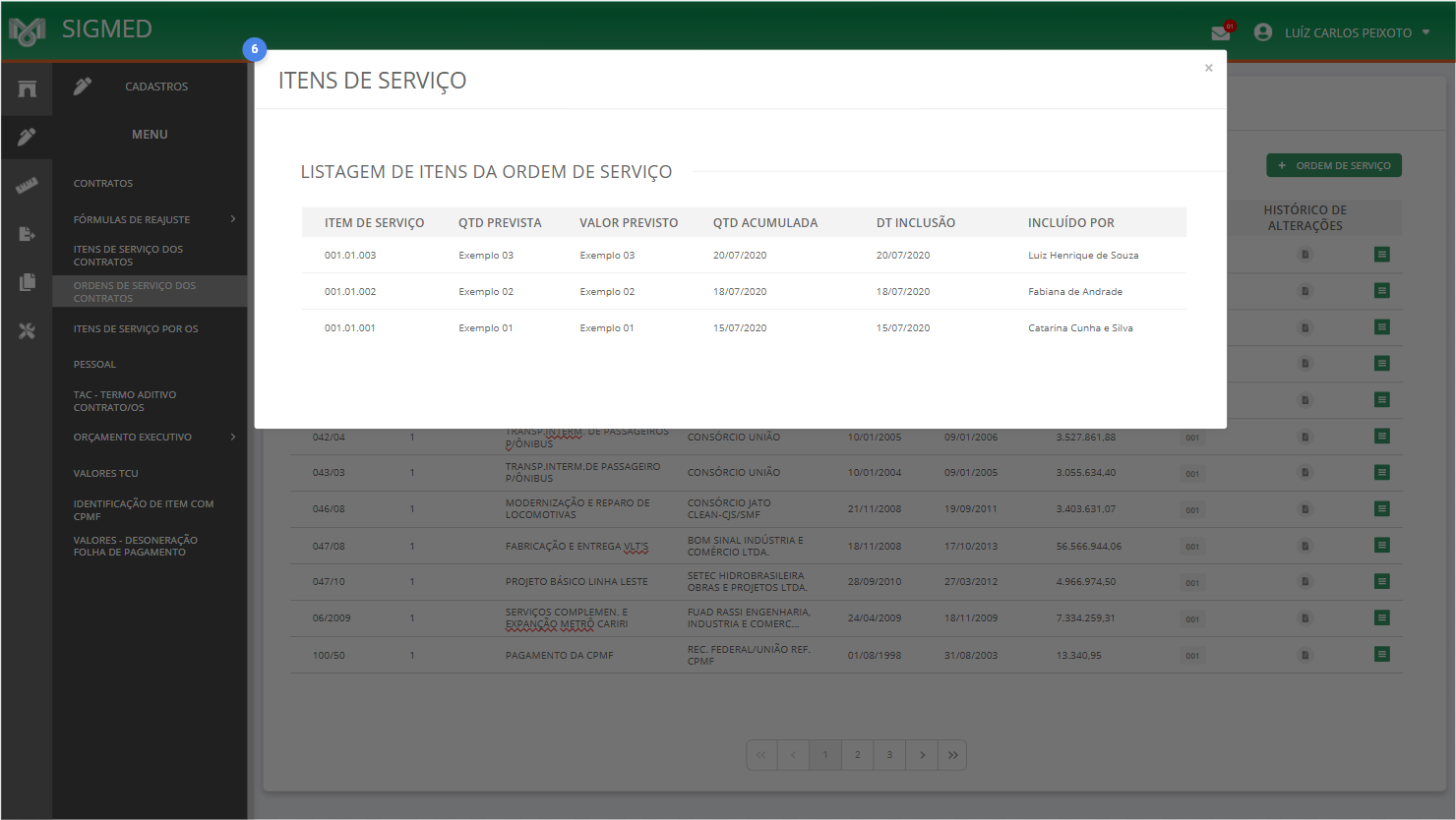Expand Fórmulas de Reajuste submenu chevron
Viewport: 1456px width, 820px height.
(x=233, y=219)
